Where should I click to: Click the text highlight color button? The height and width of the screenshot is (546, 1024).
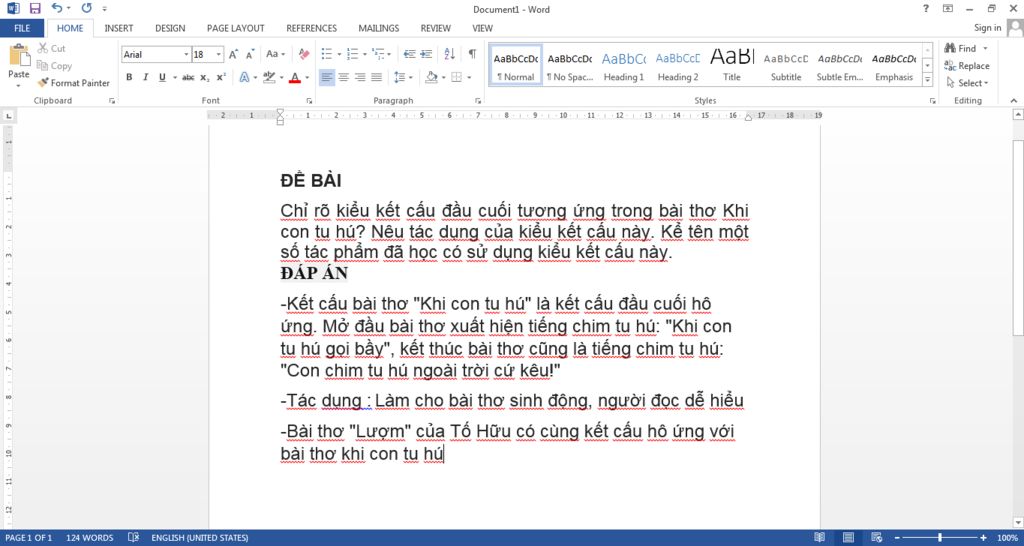point(269,78)
